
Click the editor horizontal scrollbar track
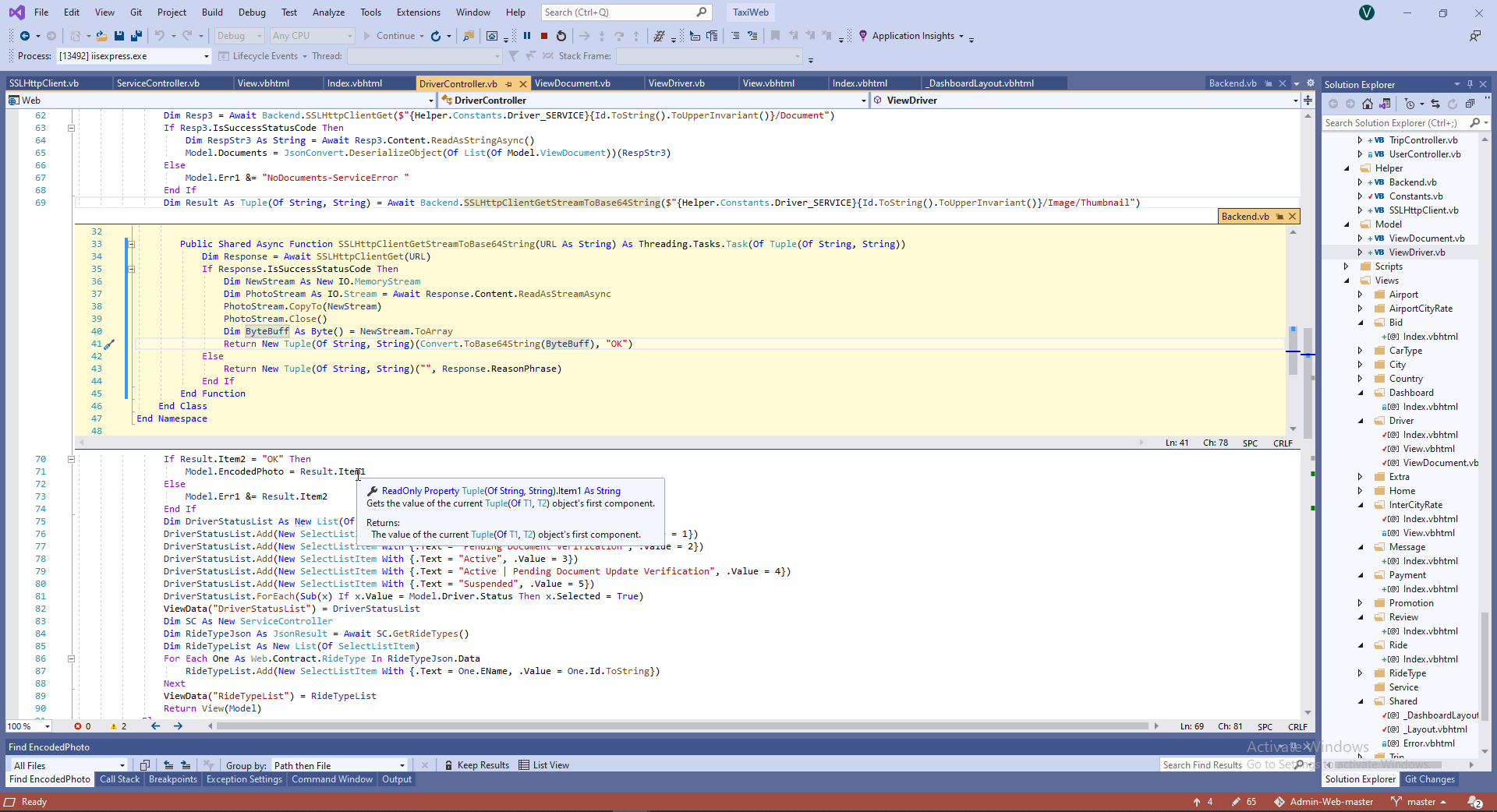tap(682, 726)
